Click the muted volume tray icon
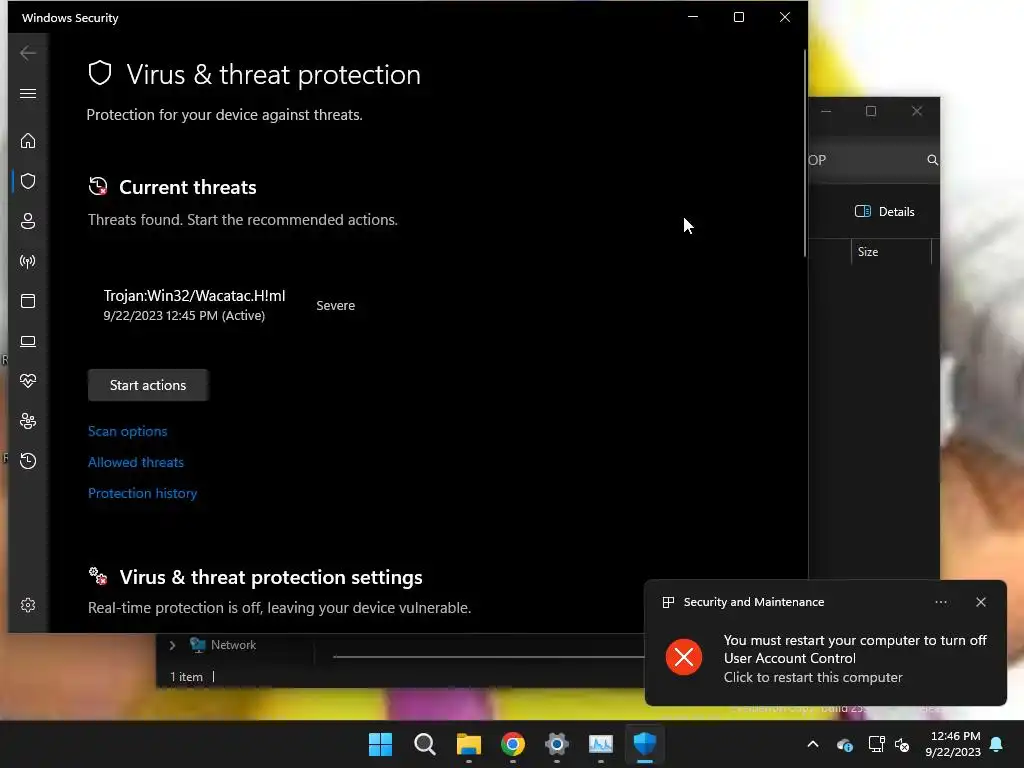The width and height of the screenshot is (1024, 768). tap(902, 744)
